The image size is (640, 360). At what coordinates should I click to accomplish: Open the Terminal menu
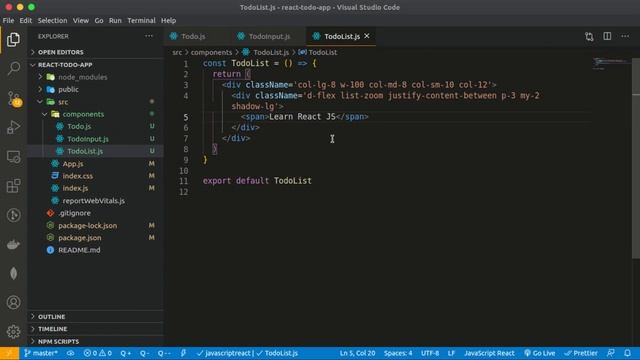tap(141, 20)
